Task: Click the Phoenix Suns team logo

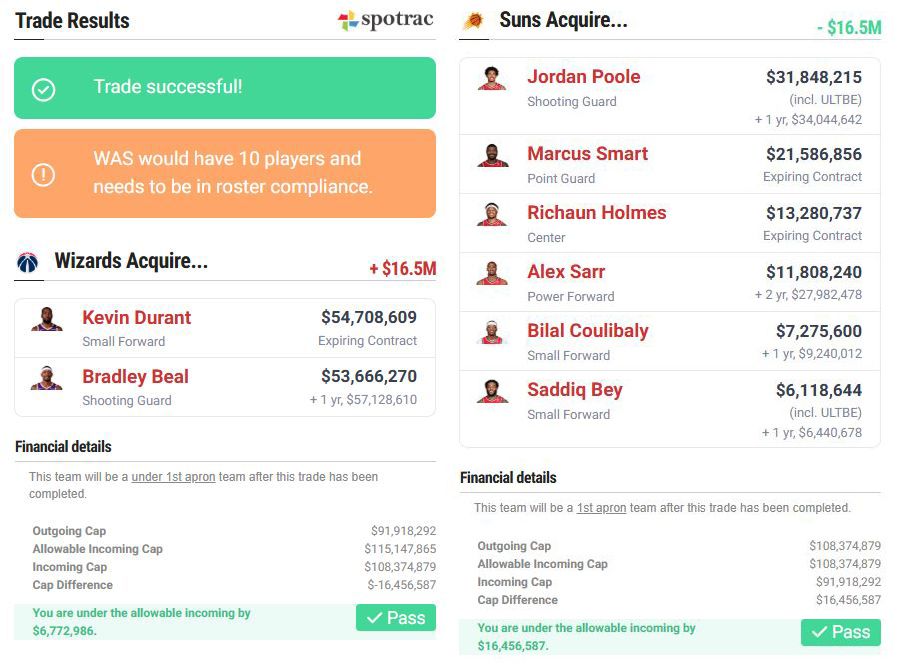Action: pos(474,20)
